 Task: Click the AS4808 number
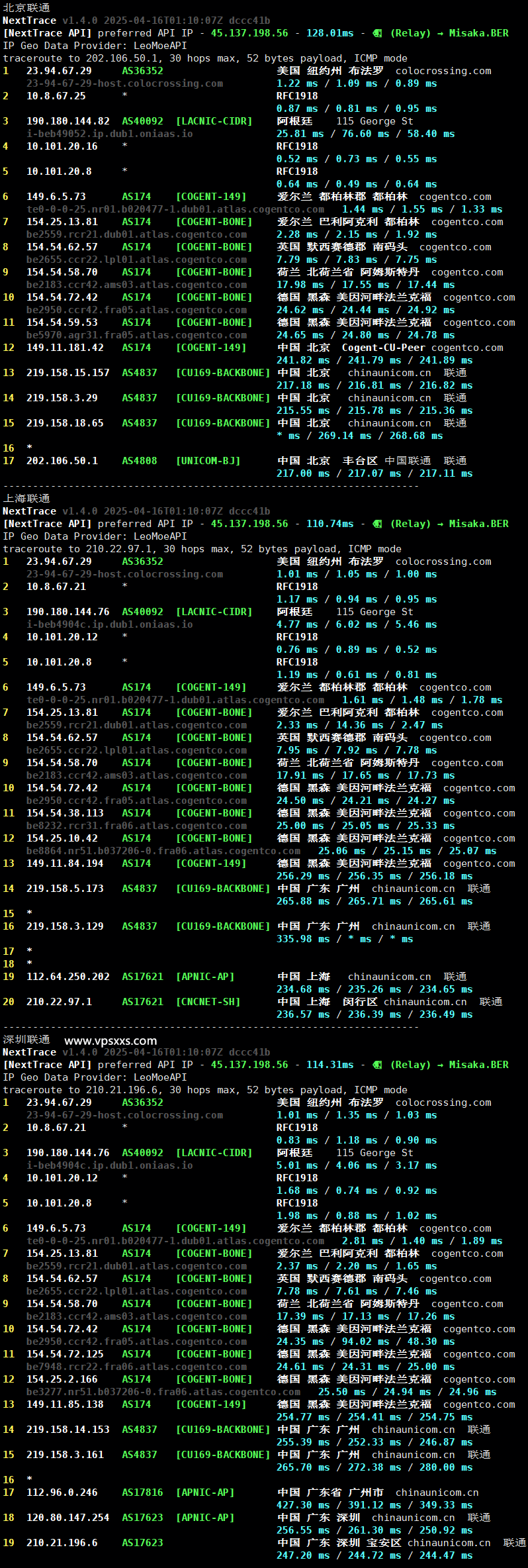[140, 461]
